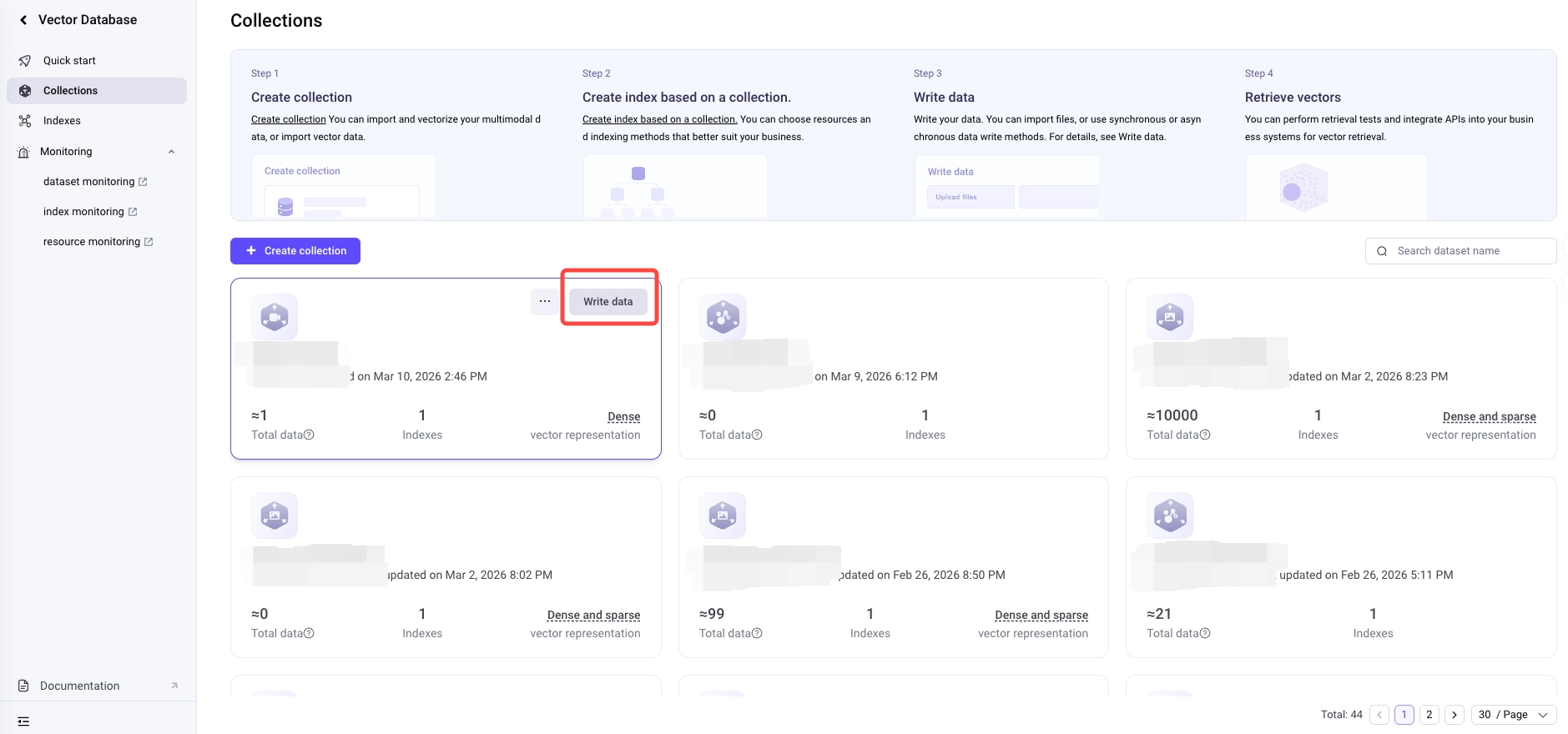The image size is (1568, 734).
Task: Click the collapse sidebar icon at bottom left
Action: coord(23,721)
